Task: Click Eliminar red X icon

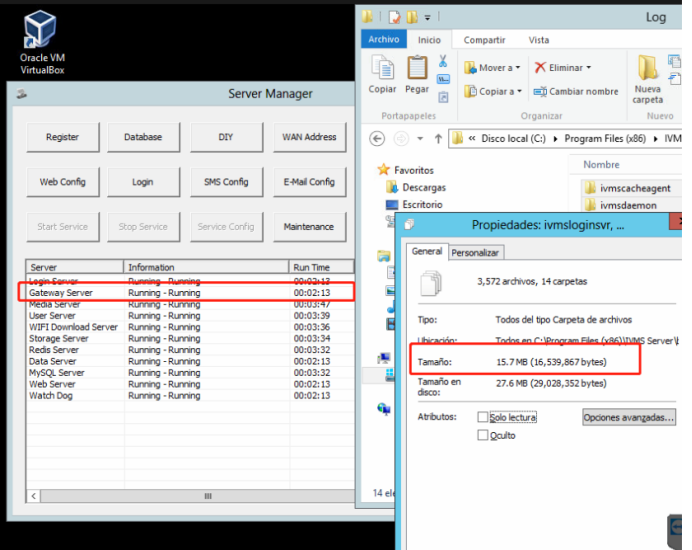Action: click(x=540, y=68)
